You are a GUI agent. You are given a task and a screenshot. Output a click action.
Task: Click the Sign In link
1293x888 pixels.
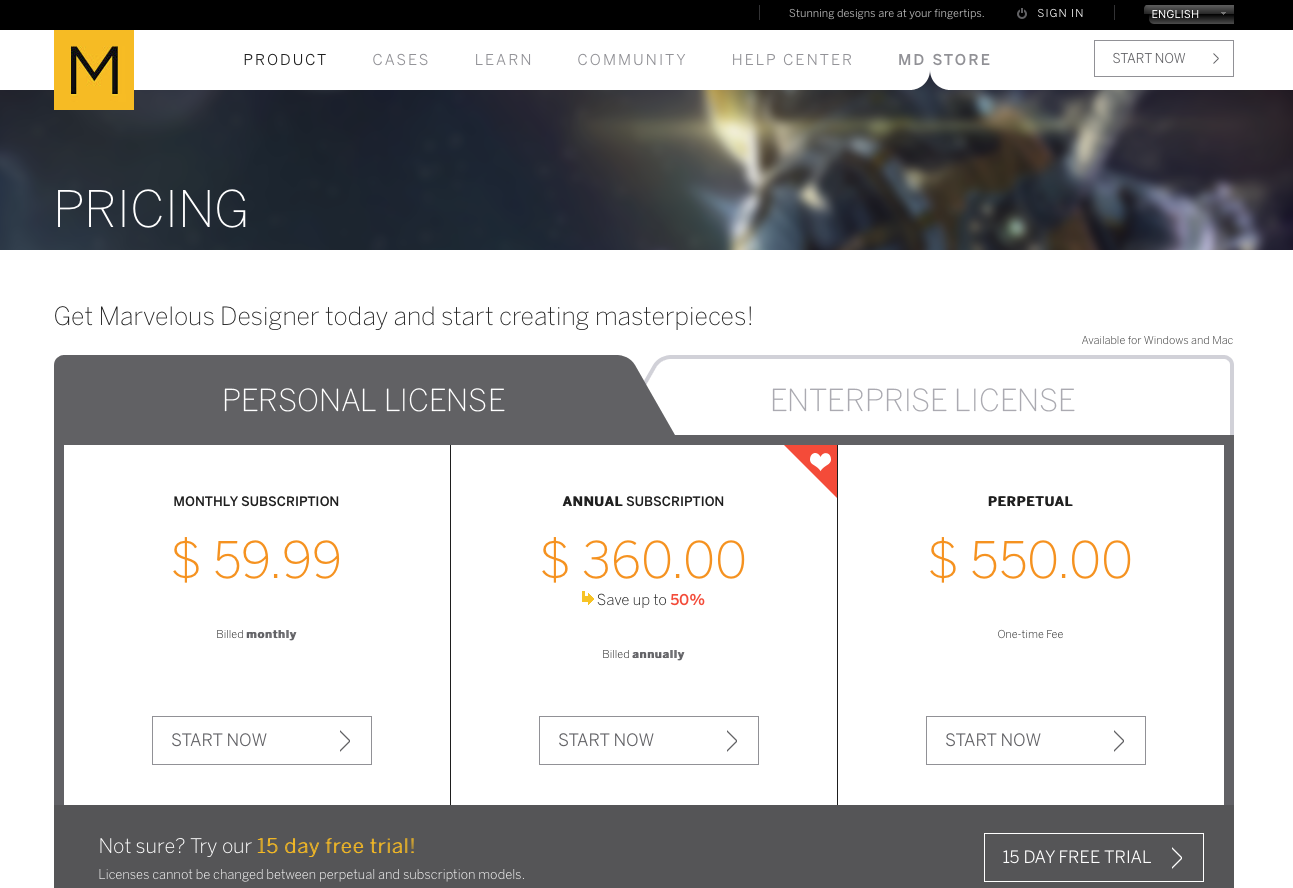(1061, 14)
